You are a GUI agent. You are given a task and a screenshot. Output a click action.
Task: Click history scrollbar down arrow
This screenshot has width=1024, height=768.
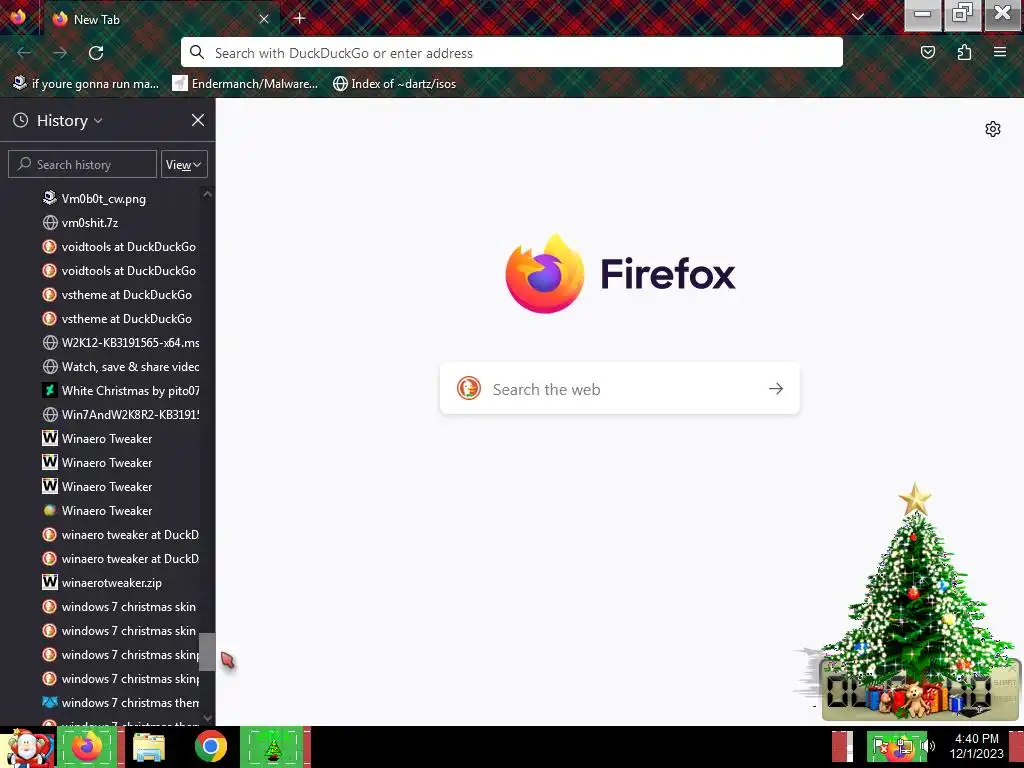208,718
